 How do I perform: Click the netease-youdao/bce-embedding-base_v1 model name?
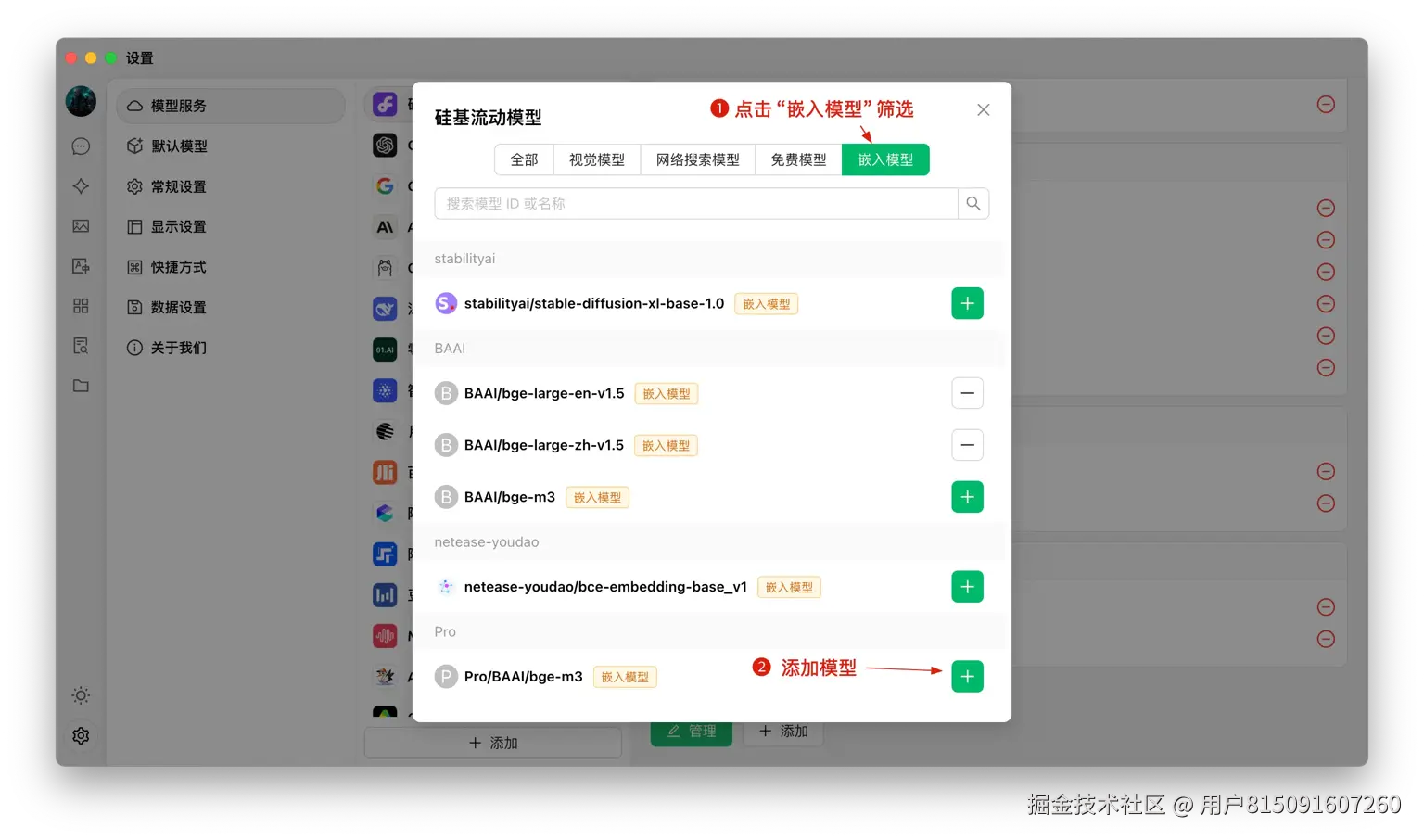(x=605, y=587)
